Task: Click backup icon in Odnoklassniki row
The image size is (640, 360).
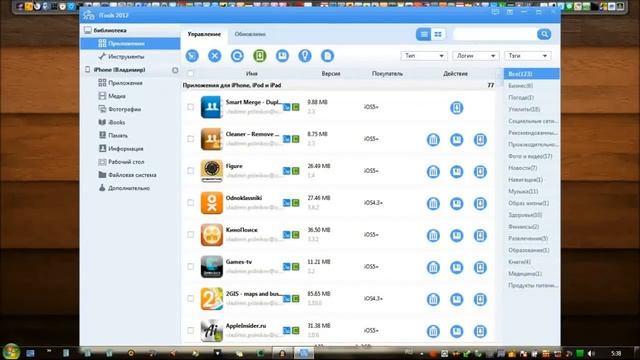Action: tap(456, 203)
